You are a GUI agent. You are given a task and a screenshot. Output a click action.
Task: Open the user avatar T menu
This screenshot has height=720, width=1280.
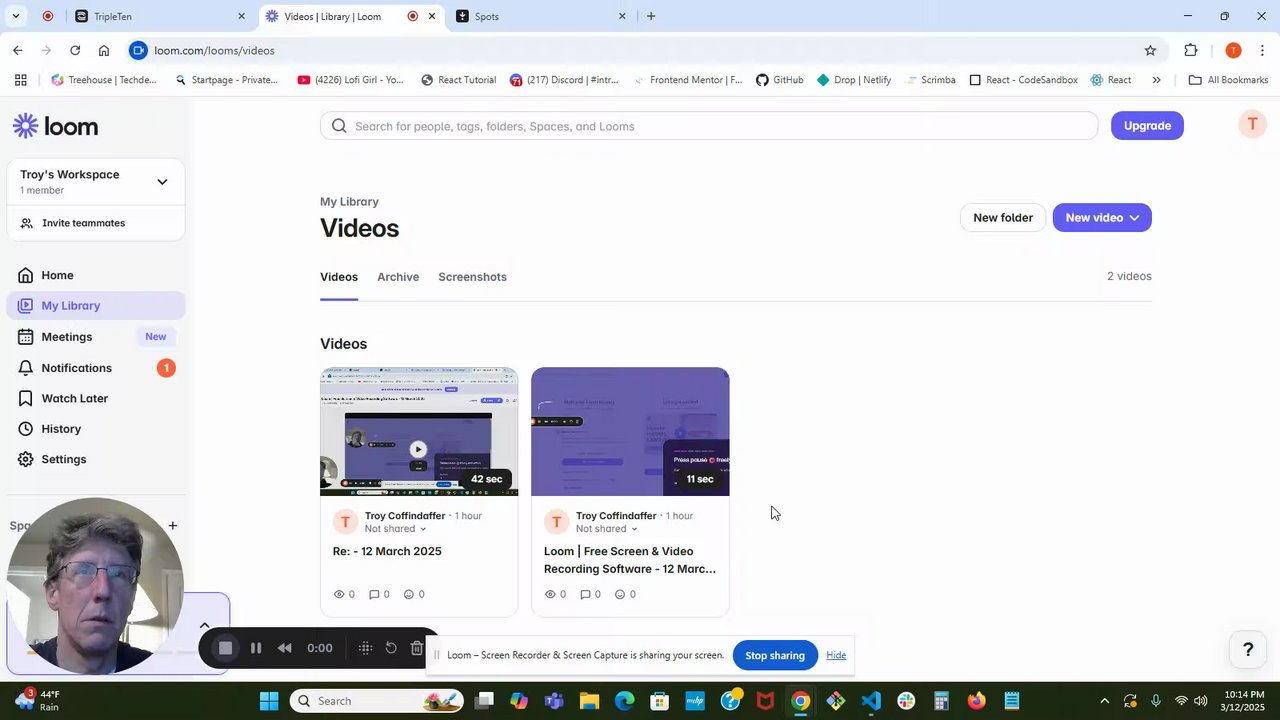(x=1252, y=124)
